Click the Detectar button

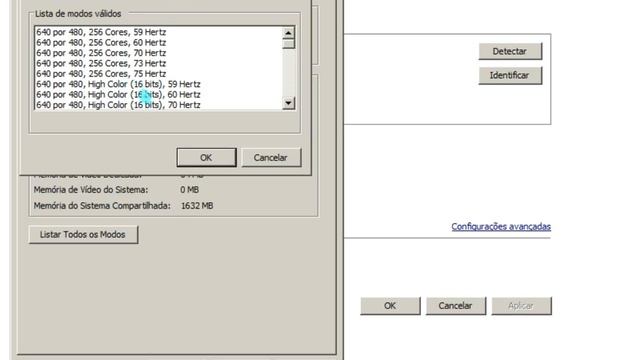510,51
